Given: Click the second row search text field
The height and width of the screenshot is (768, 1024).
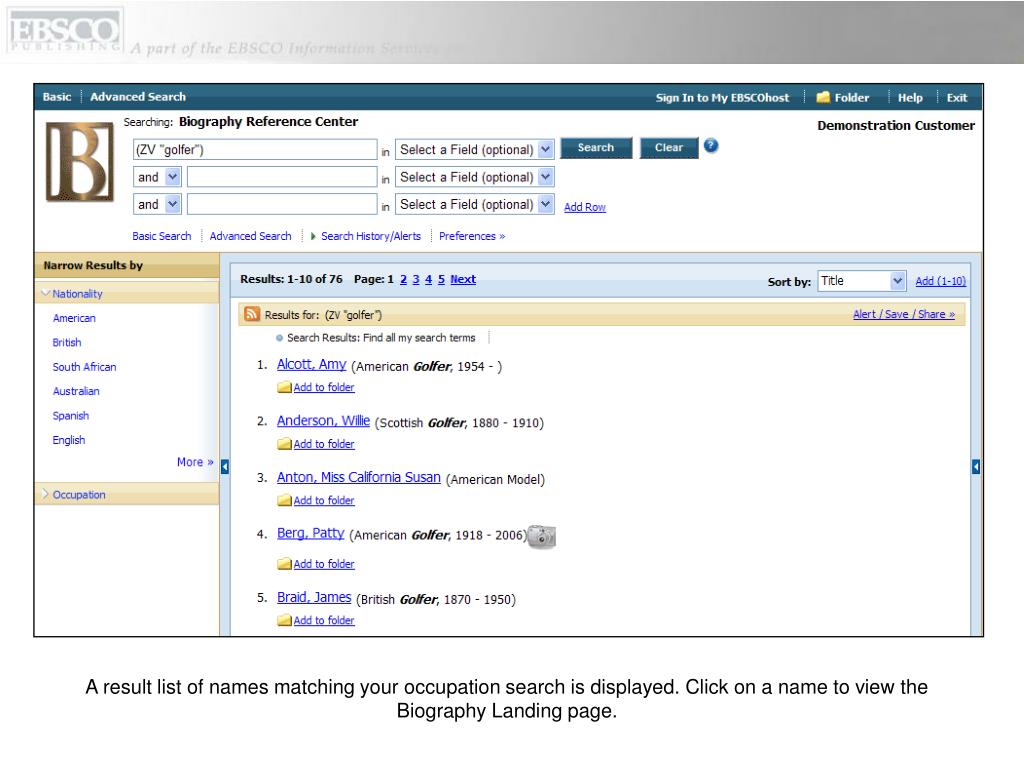Looking at the screenshot, I should coord(282,177).
